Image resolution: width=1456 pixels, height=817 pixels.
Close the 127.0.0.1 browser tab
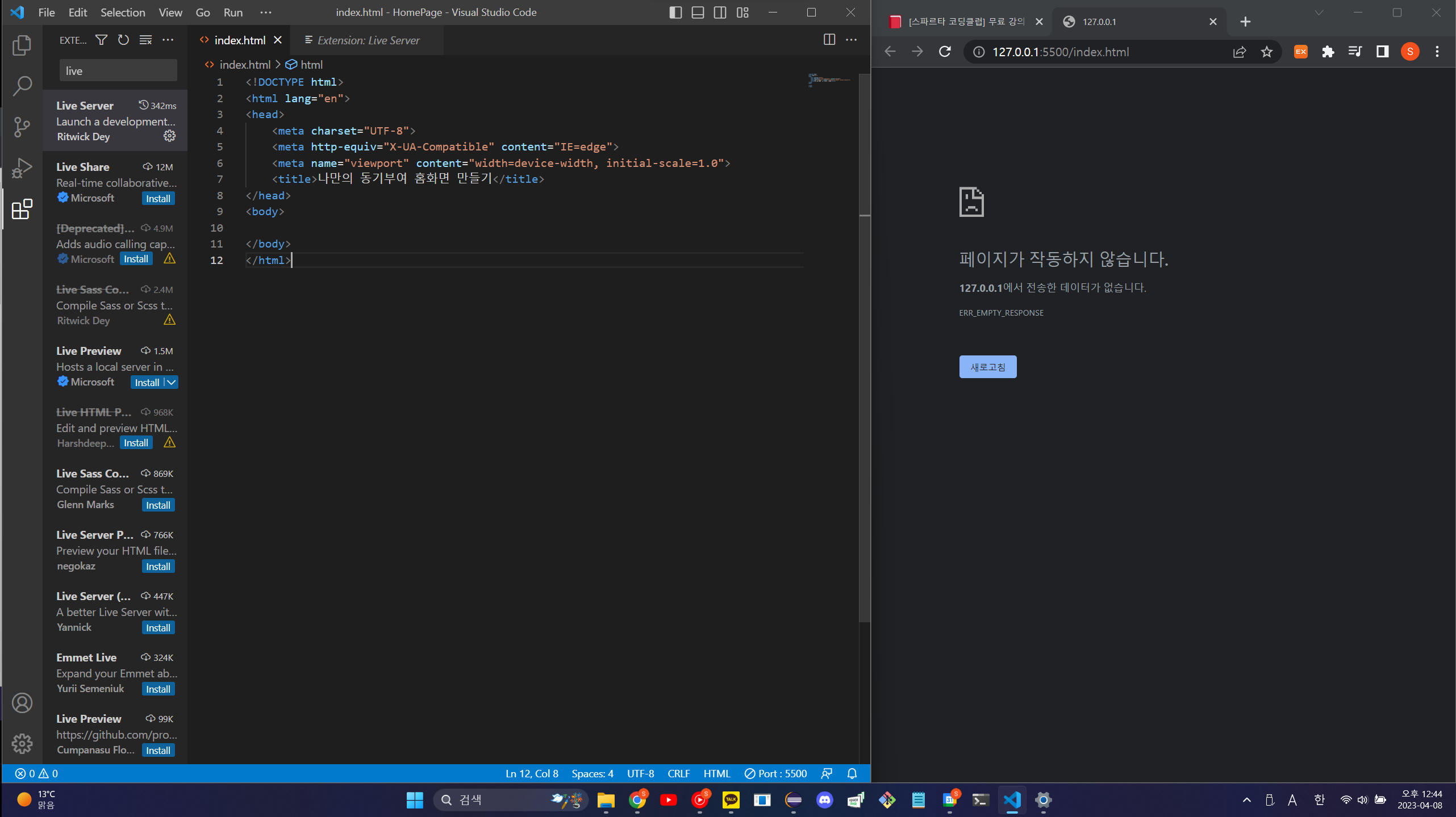coord(1213,22)
